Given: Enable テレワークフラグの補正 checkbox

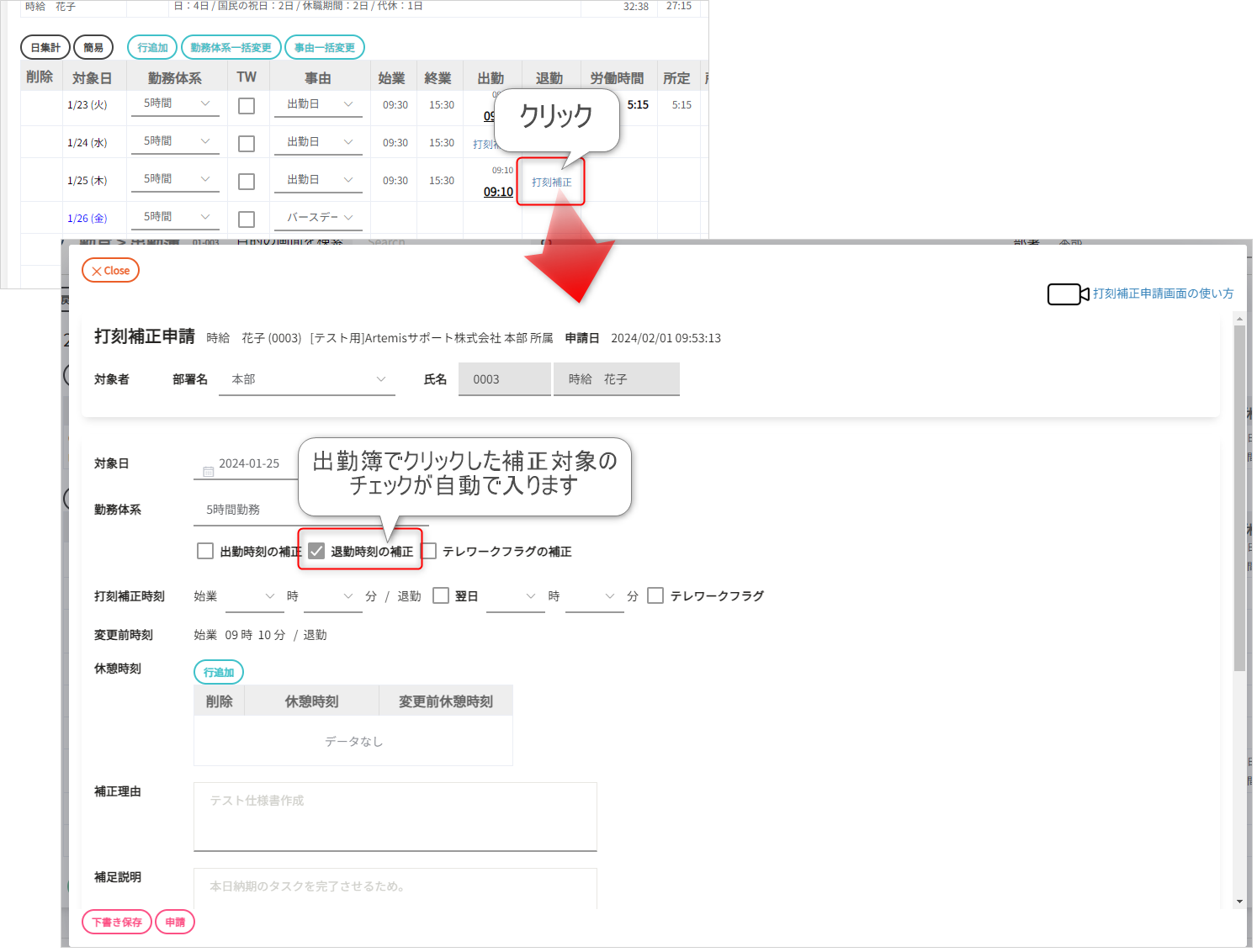Looking at the screenshot, I should tap(429, 552).
